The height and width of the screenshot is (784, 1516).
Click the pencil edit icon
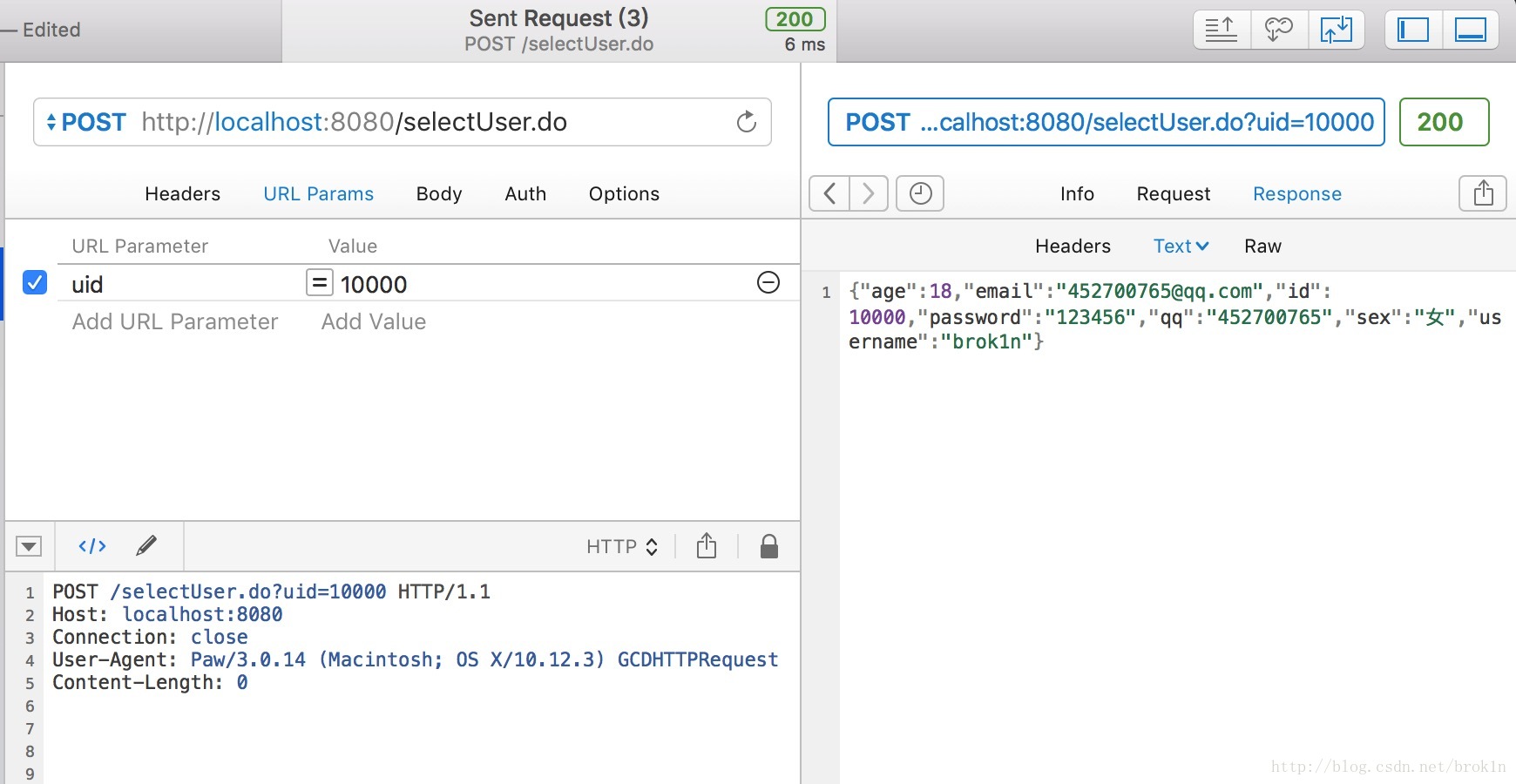[x=146, y=546]
